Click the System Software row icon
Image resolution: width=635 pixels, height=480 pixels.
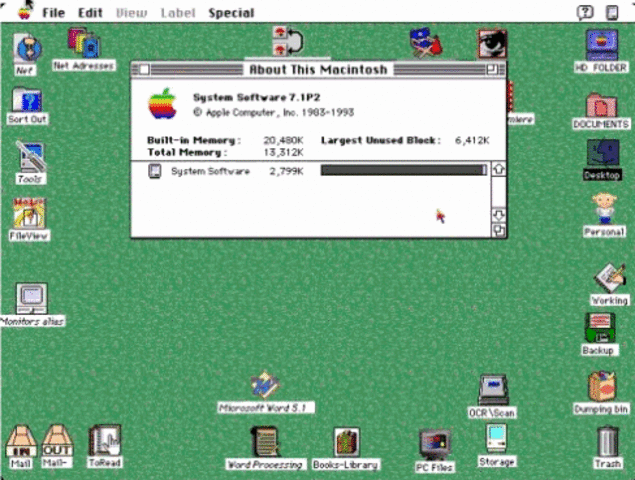(x=155, y=171)
